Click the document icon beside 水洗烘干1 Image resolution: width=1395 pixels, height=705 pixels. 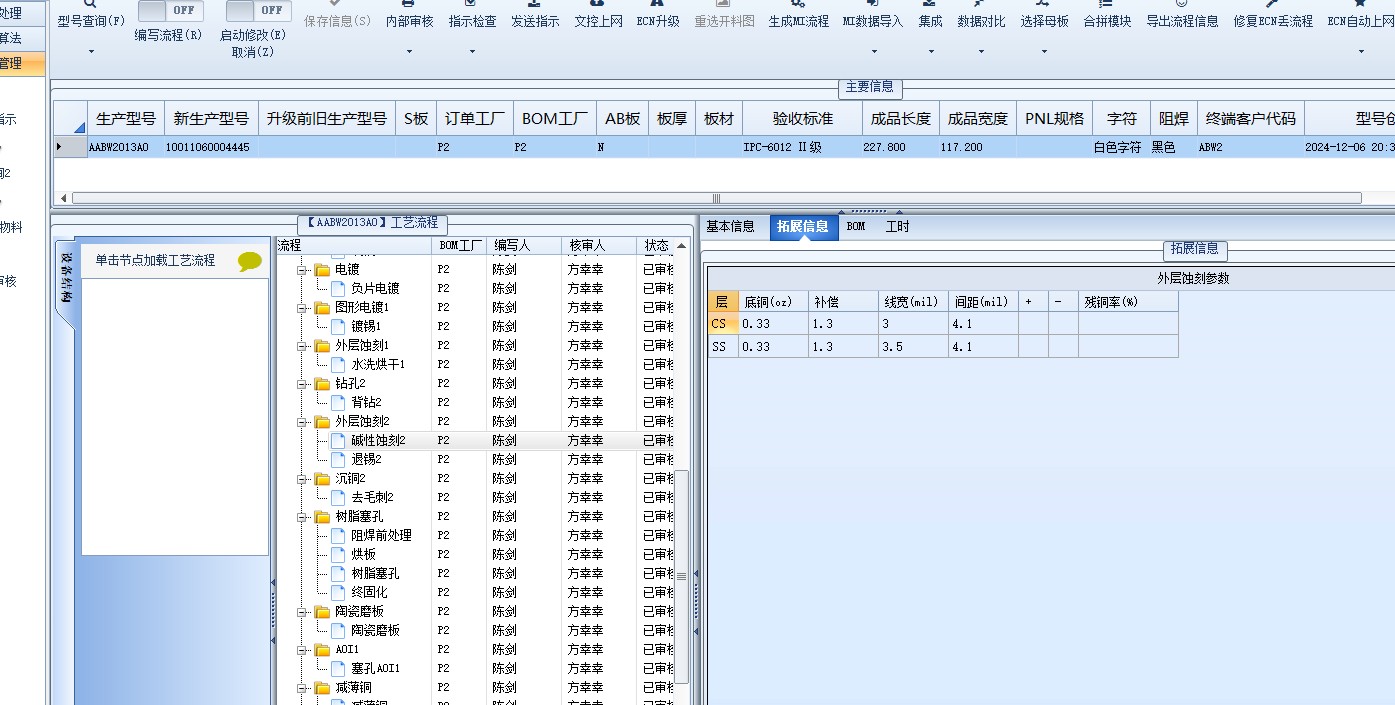pyautogui.click(x=339, y=364)
